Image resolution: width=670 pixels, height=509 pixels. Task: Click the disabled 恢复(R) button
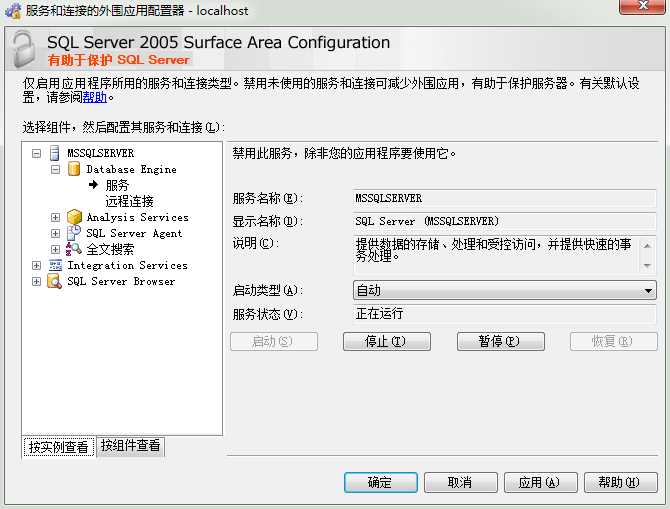(614, 341)
